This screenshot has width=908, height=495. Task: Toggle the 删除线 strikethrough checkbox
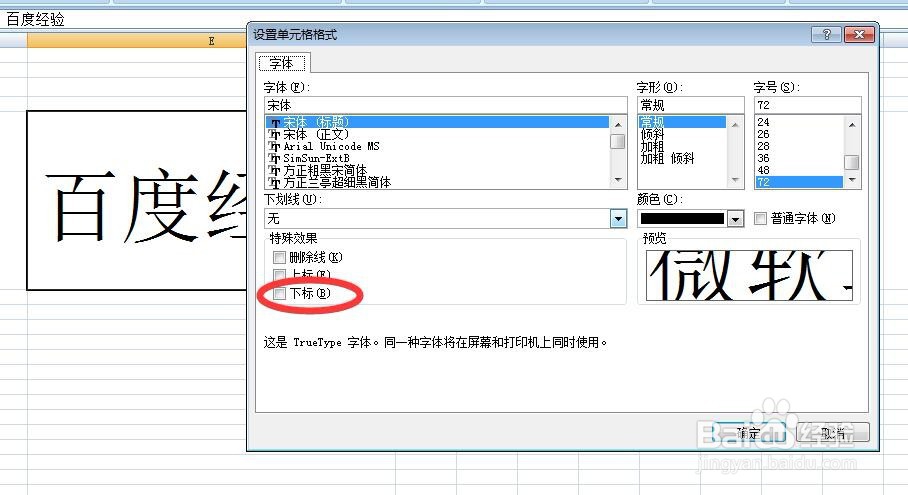pyautogui.click(x=279, y=257)
